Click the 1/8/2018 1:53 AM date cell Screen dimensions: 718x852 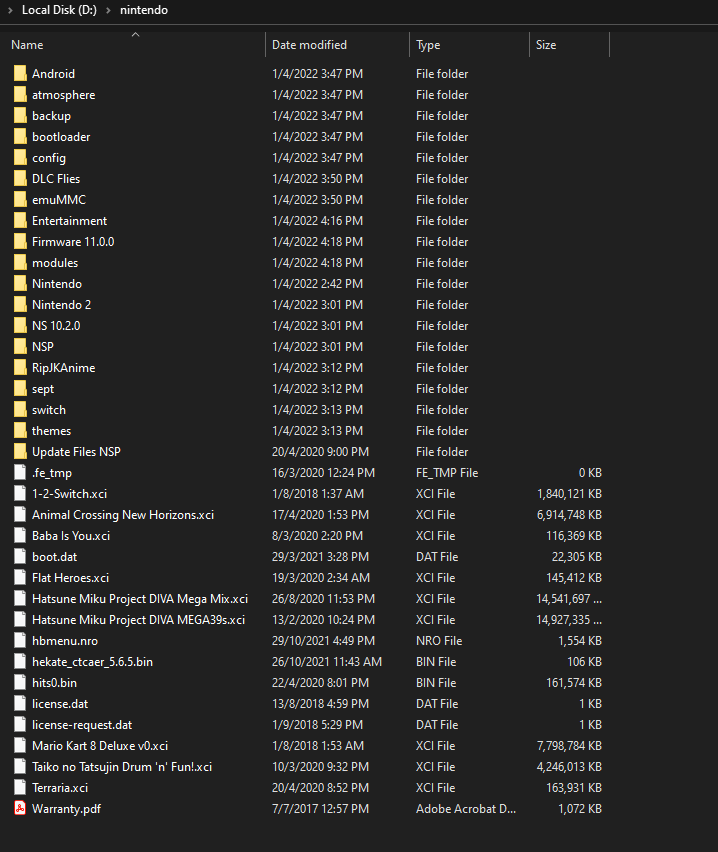[318, 746]
